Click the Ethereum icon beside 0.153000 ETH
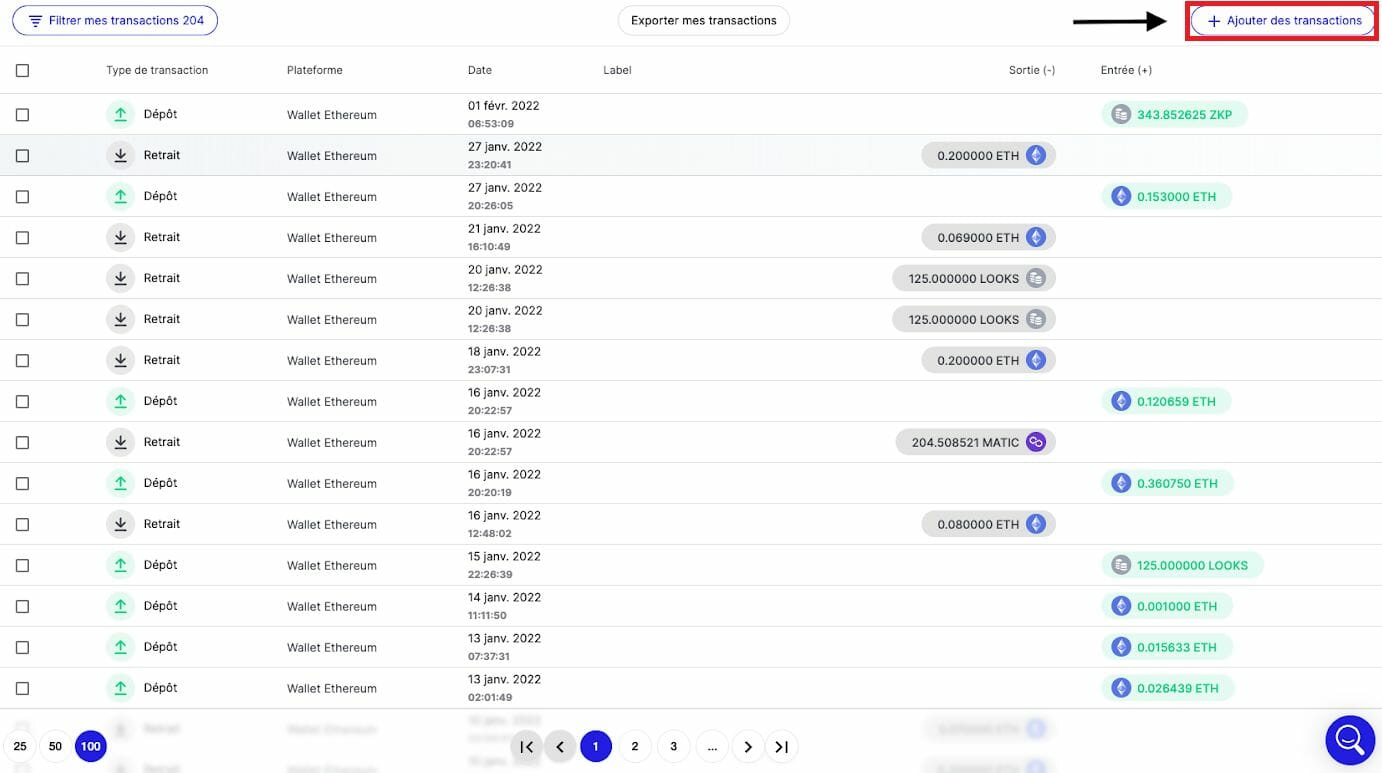Viewport: 1382px width, 773px height. [x=1121, y=197]
